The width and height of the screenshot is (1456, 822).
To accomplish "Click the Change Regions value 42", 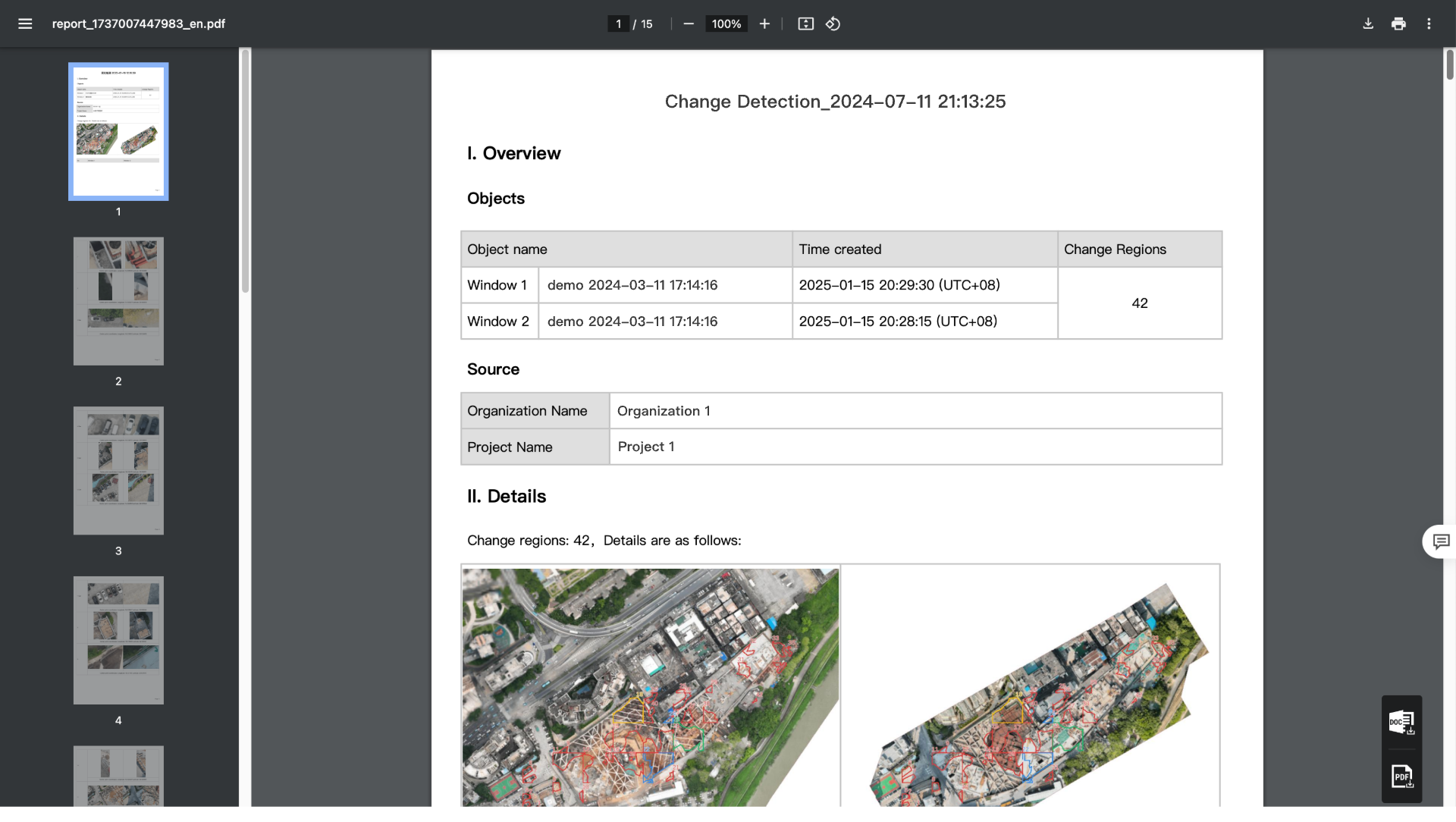I will click(1139, 303).
